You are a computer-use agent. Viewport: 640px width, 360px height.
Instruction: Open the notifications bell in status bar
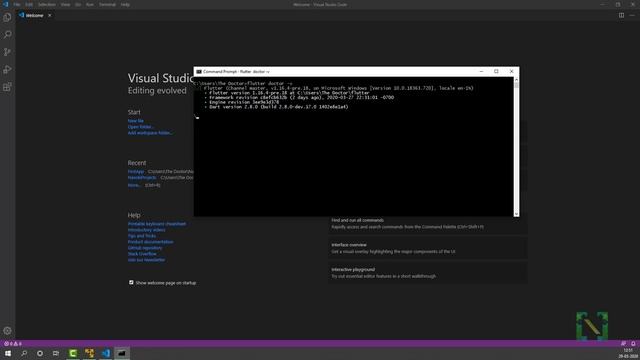tap(633, 344)
